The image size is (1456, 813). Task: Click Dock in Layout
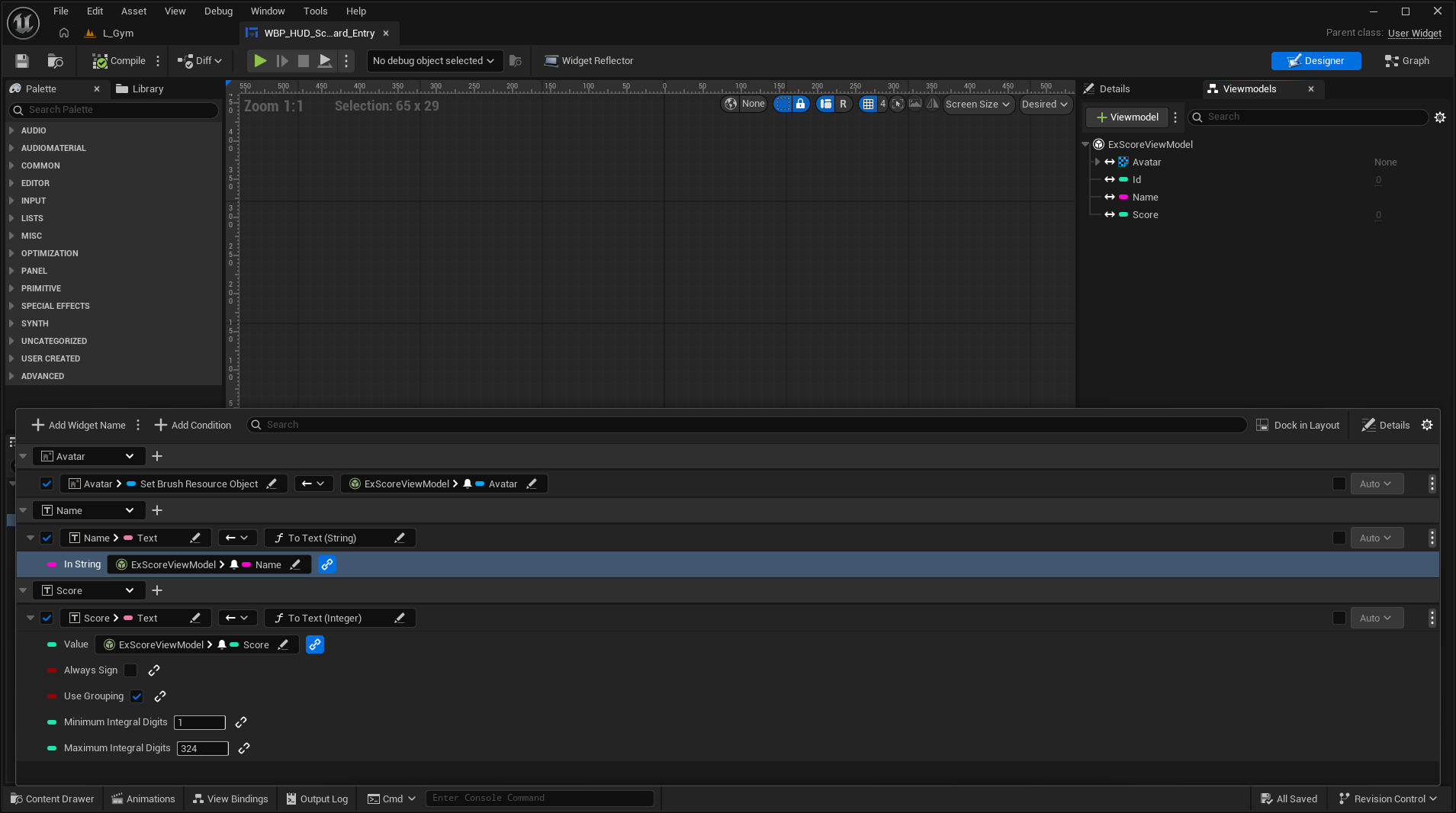coord(1298,426)
